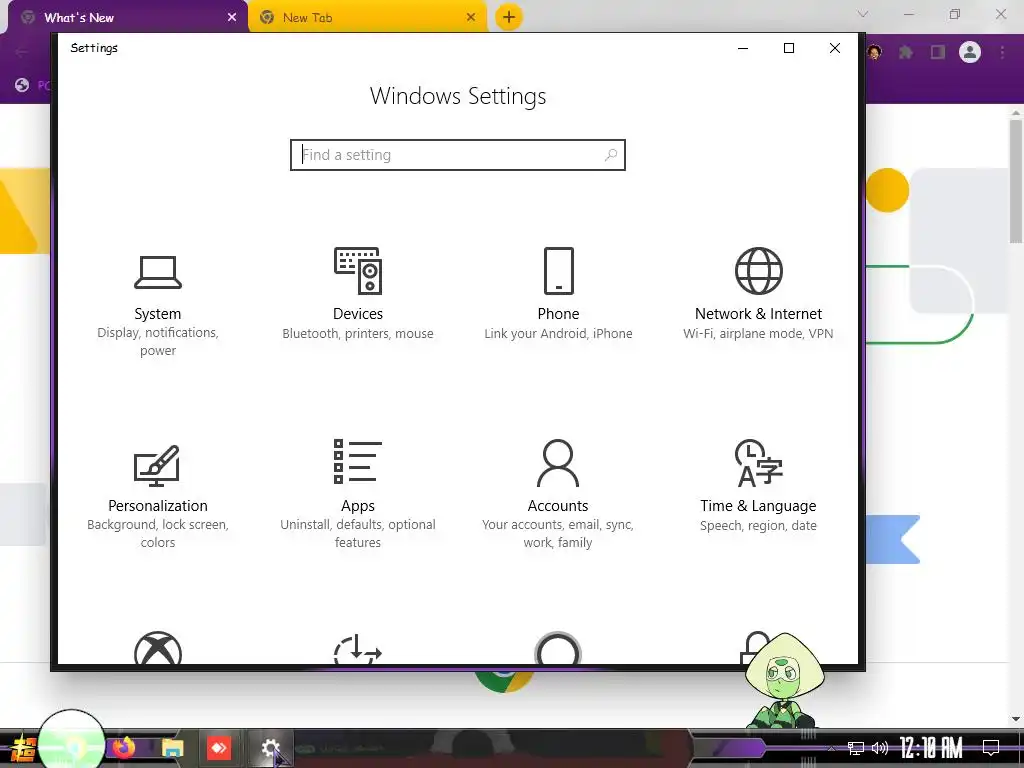Viewport: 1024px width, 768px height.
Task: Open Chrome's extensions puzzle icon
Action: [x=906, y=52]
